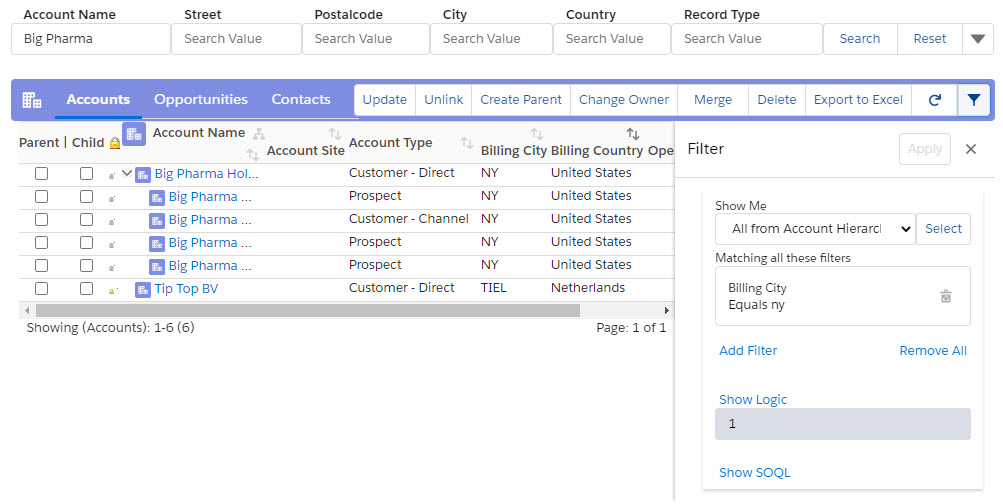Tick the Child checkbox for Big Pharma Hol...
The height and width of the screenshot is (504, 1003).
coord(86,173)
